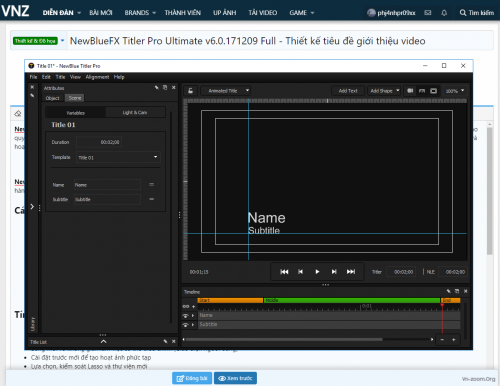
Task: Hide the Subtitle layer with eye icon
Action: [185, 324]
